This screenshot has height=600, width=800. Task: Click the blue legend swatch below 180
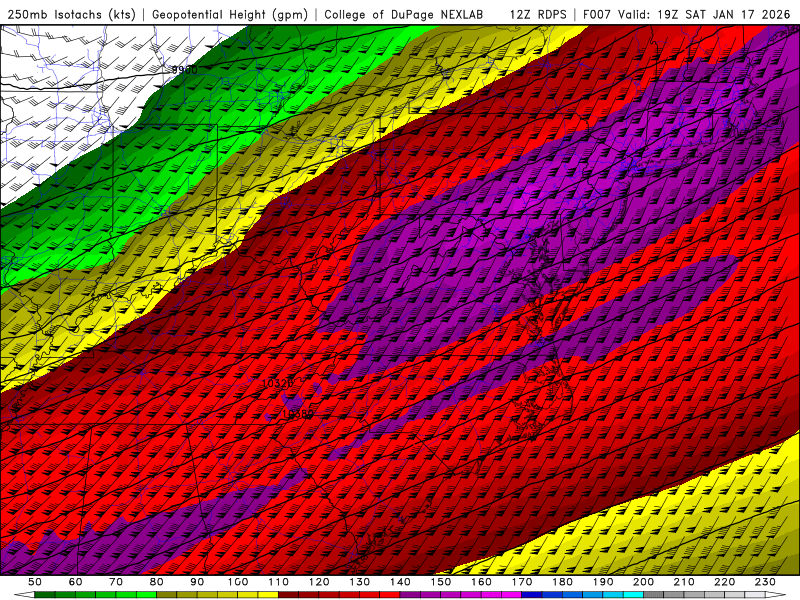point(572,595)
